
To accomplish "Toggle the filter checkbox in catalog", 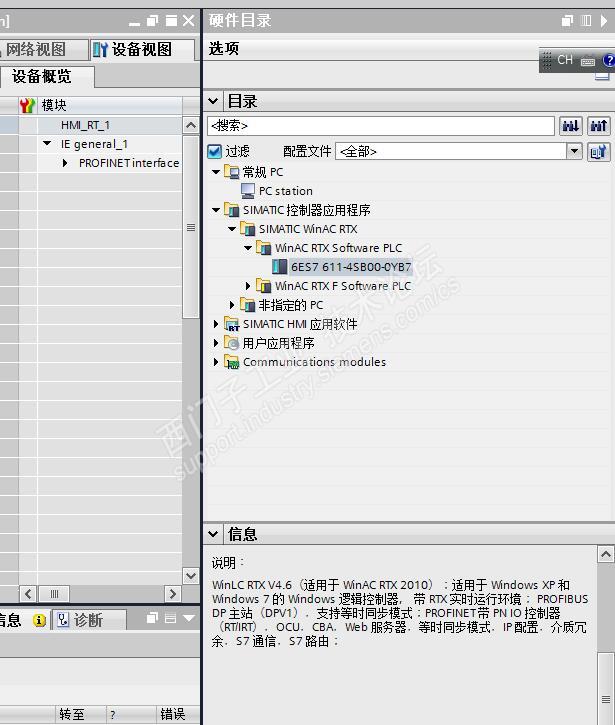I will tap(215, 151).
